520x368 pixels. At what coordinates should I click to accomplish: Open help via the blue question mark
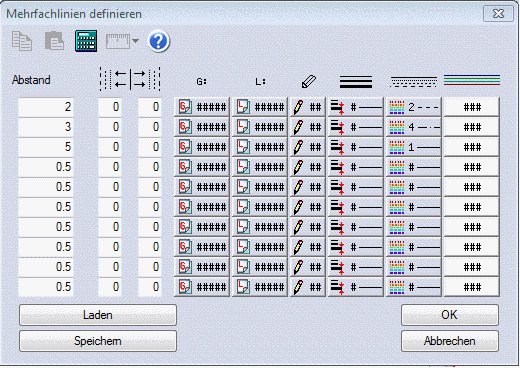pyautogui.click(x=159, y=41)
